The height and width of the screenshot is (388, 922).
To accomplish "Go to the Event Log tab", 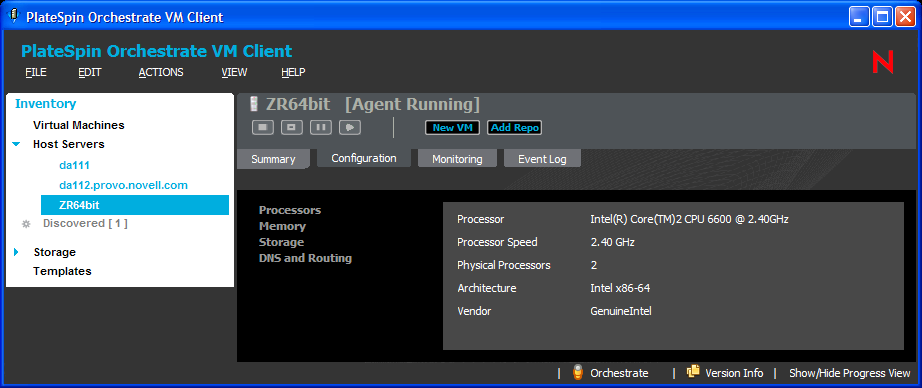I will pyautogui.click(x=542, y=159).
